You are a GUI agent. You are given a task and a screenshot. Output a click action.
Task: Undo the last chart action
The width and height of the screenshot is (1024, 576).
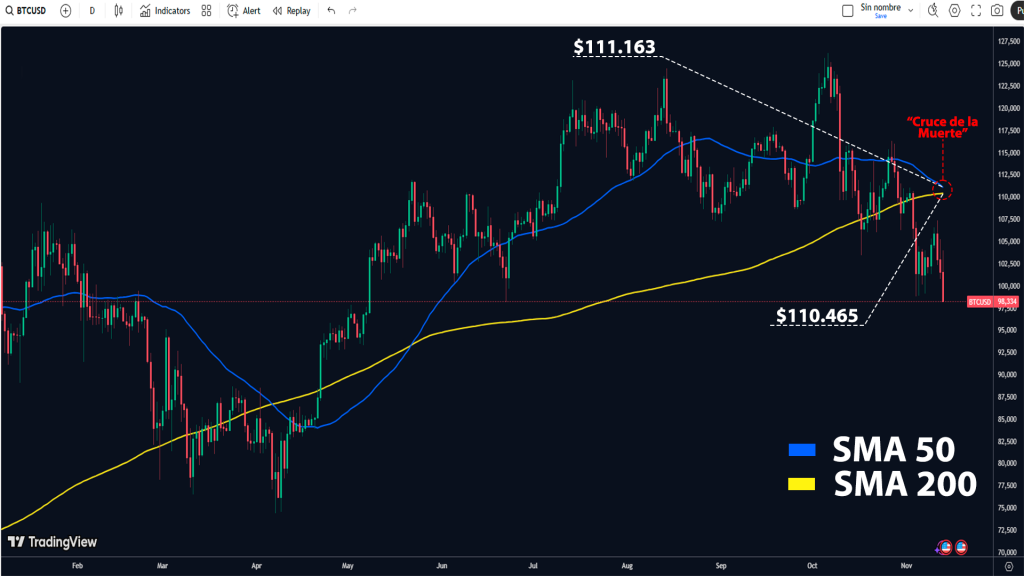tap(331, 11)
